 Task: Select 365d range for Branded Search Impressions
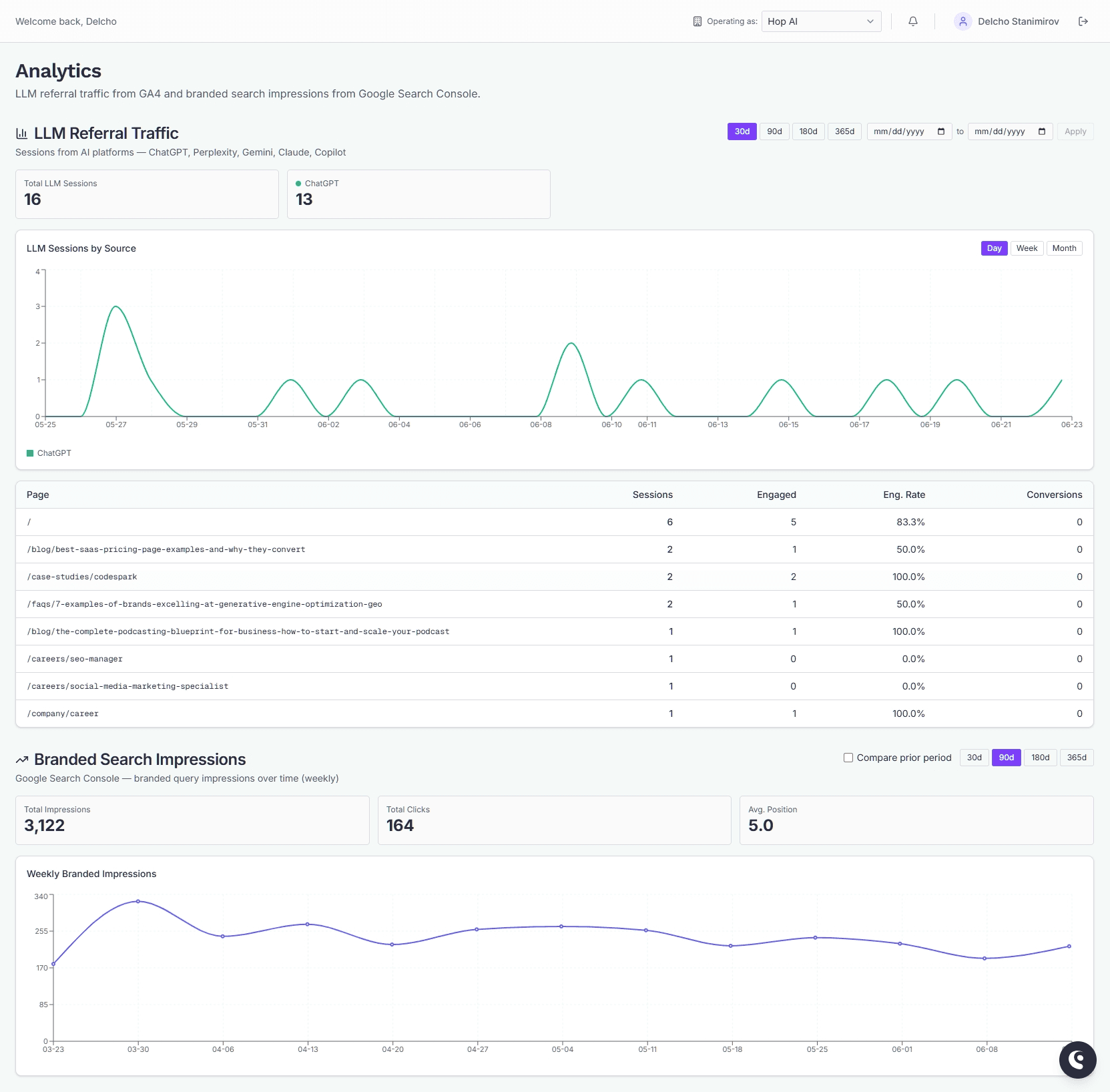1077,758
